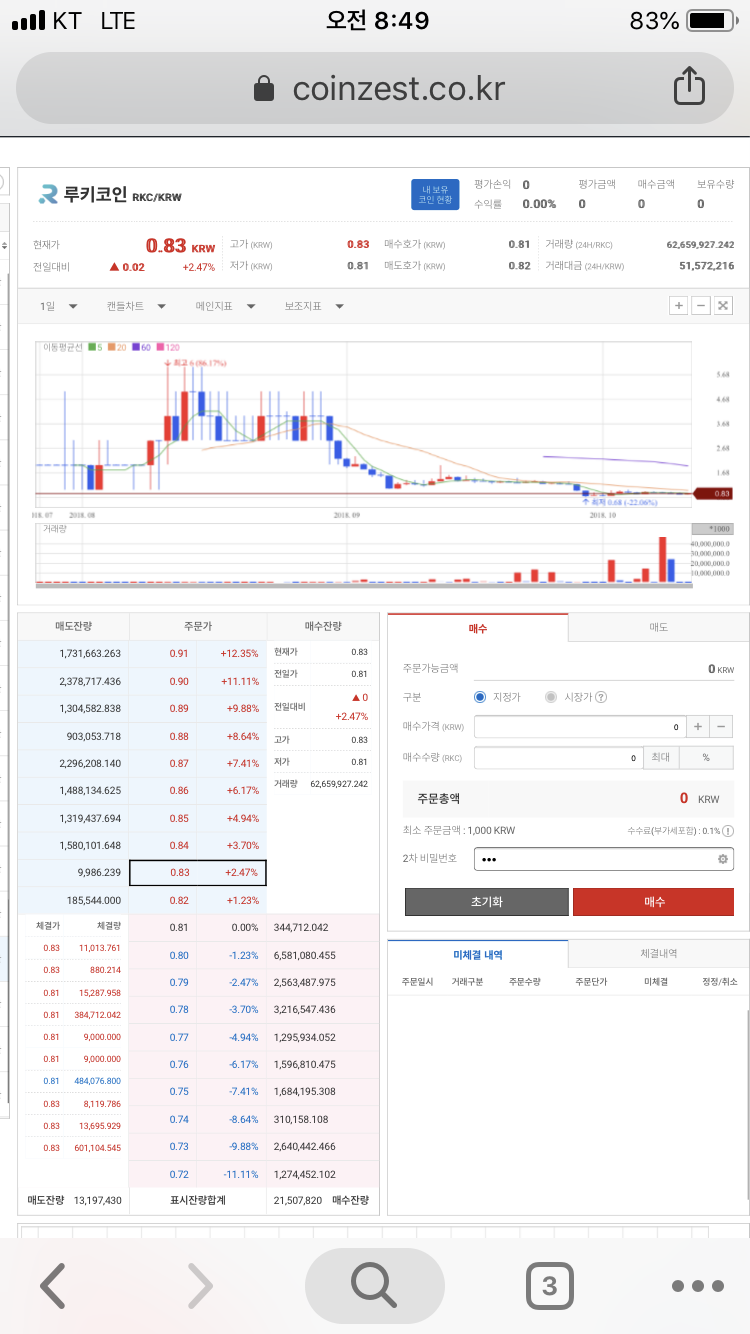Switch to the 매수 tab
The width and height of the screenshot is (750, 1334).
[478, 627]
